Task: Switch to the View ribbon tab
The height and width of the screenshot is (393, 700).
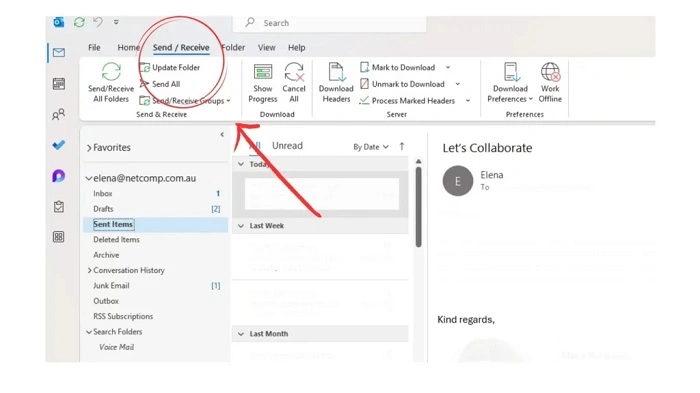Action: (267, 47)
